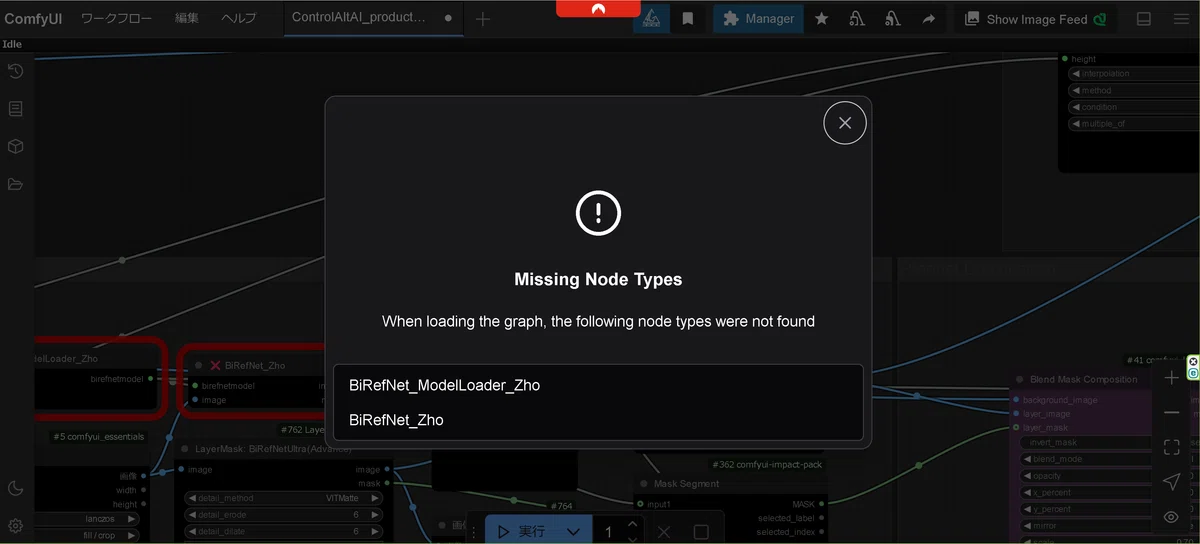Click the BiRefNet_Zho node title
1200x544 pixels.
(x=255, y=366)
